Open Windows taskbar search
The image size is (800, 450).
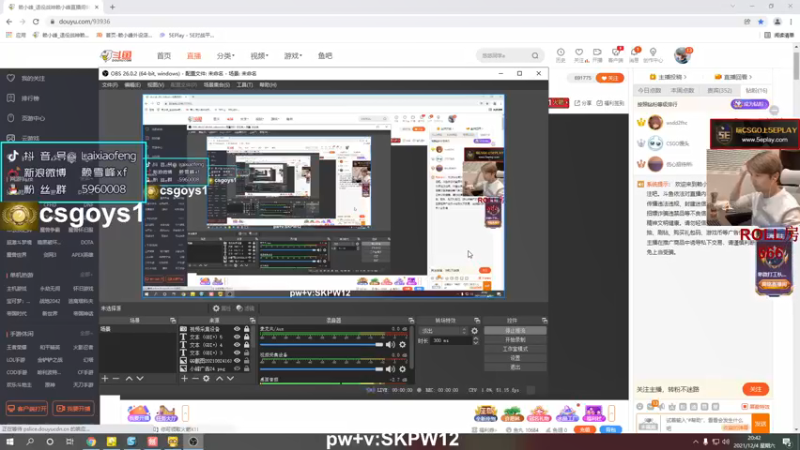[x=30, y=441]
